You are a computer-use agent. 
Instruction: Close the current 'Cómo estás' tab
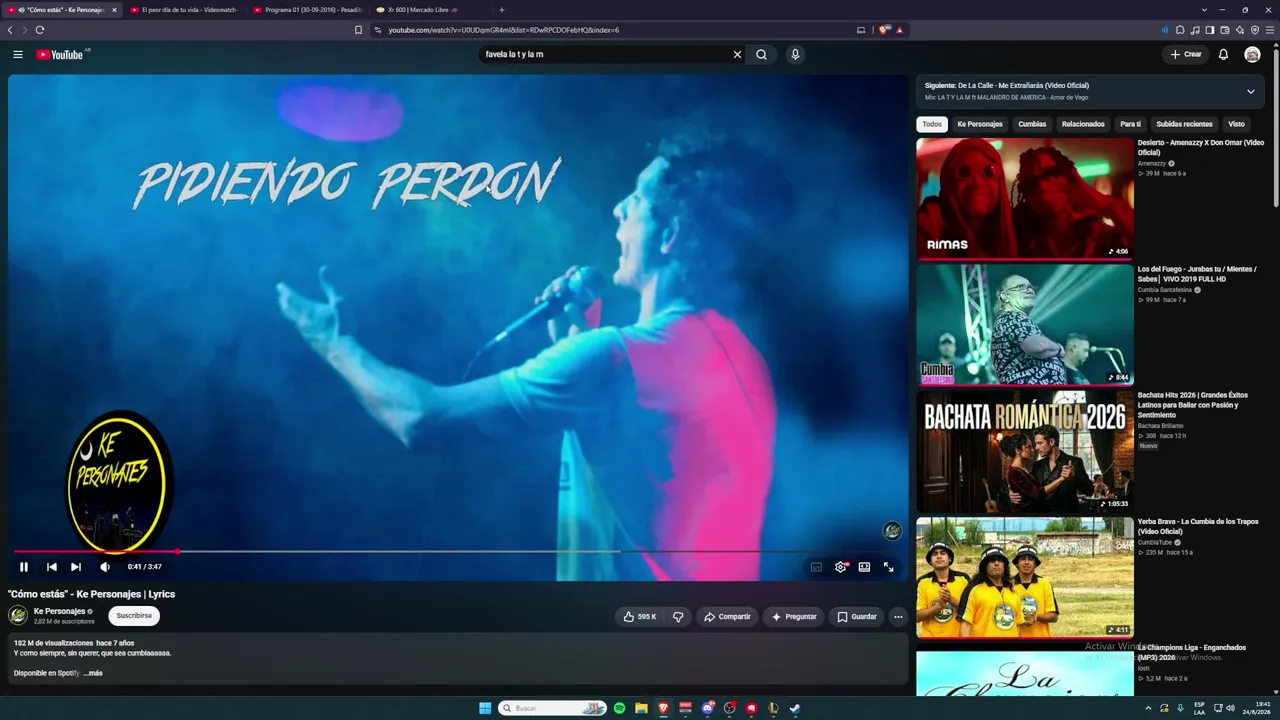coord(114,10)
